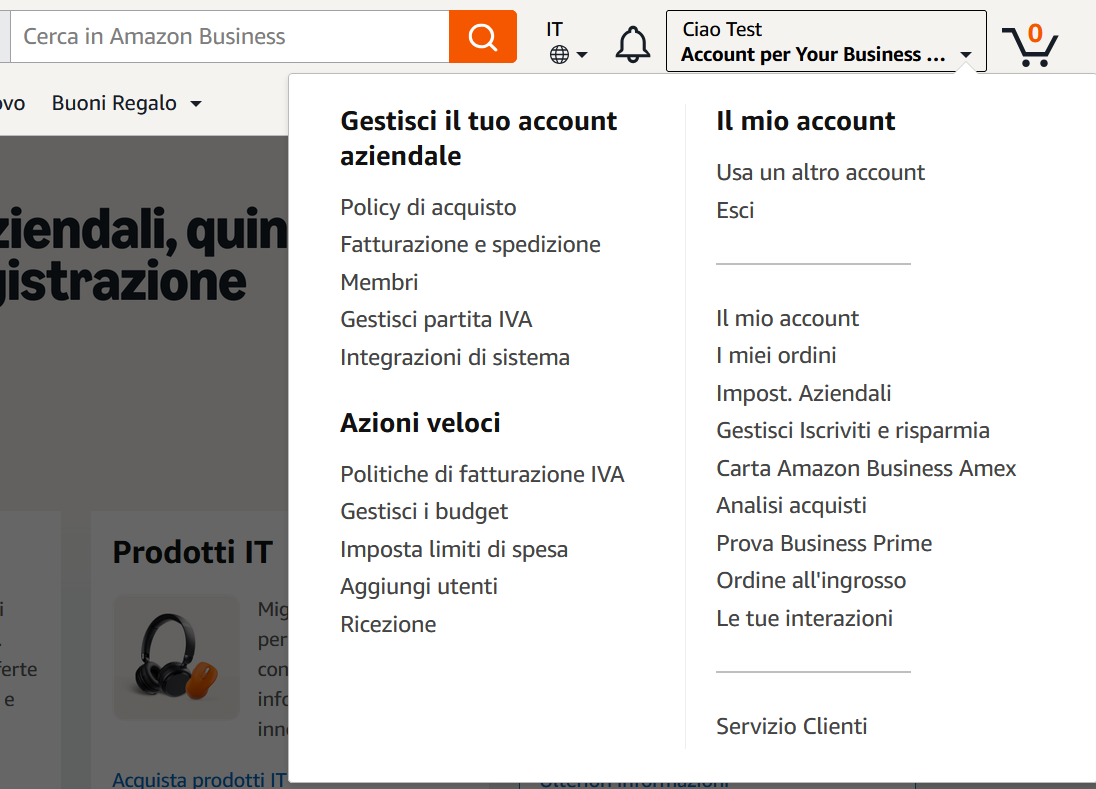Open Fatturazione e spedizione settings
Viewport: 1096px width, 789px height.
[471, 244]
